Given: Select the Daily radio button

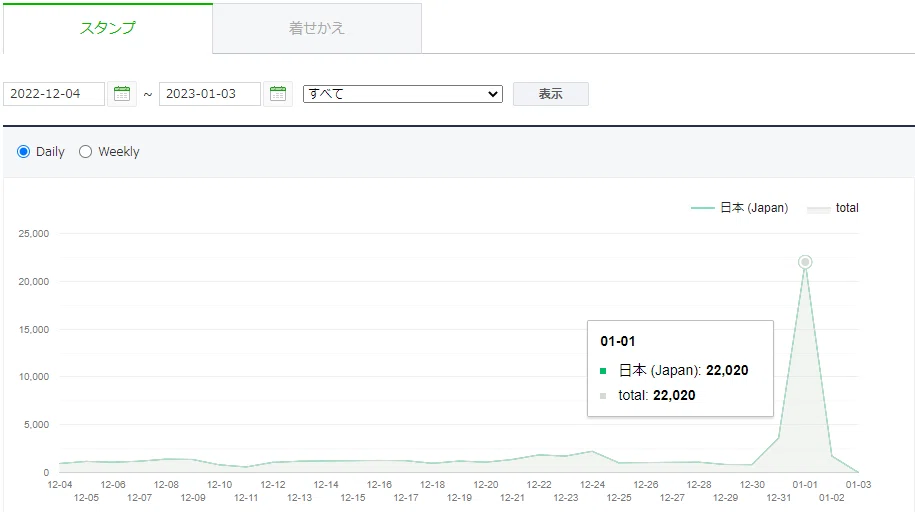Looking at the screenshot, I should pyautogui.click(x=23, y=152).
